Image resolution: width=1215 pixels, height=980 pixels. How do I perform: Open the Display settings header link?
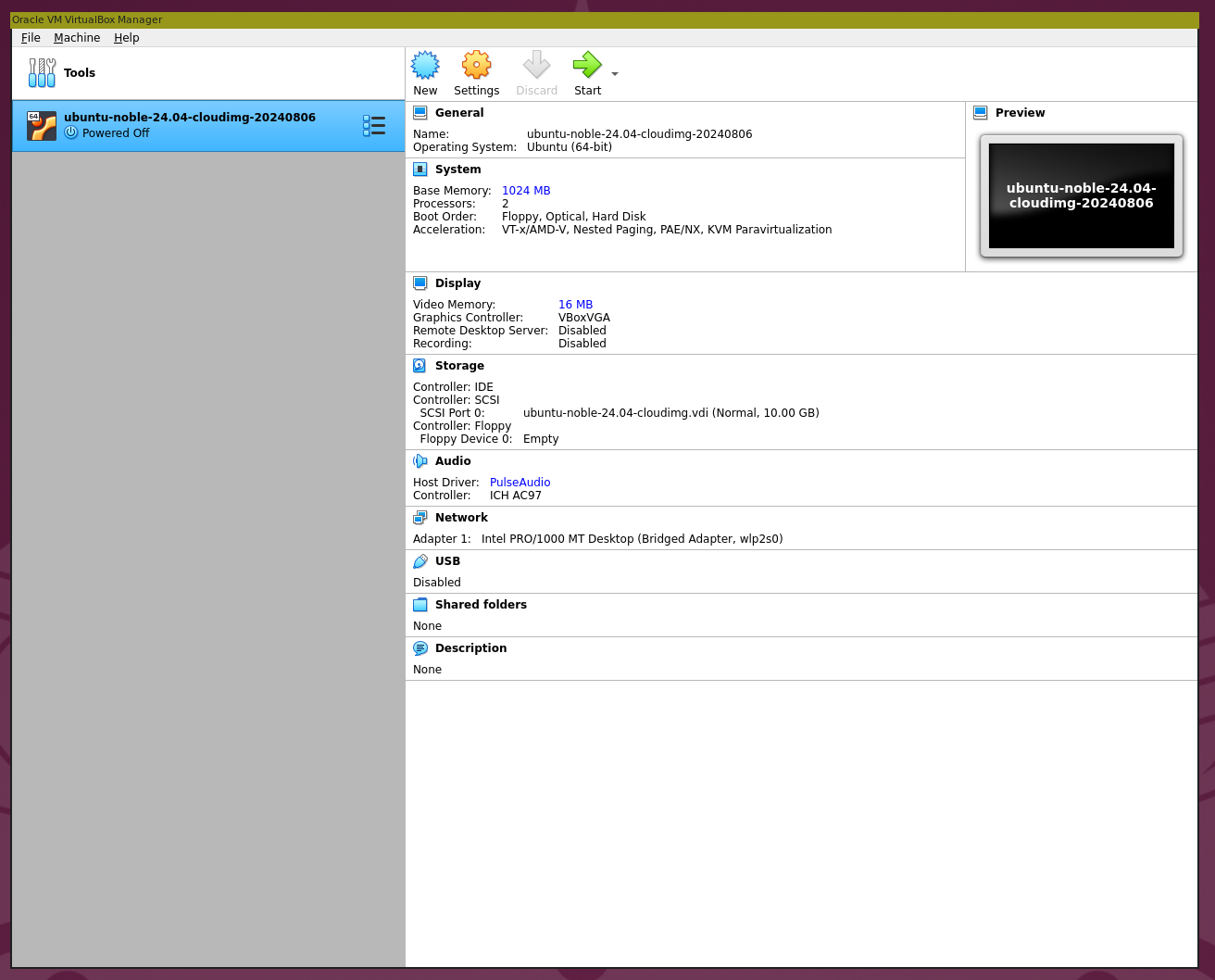coord(458,283)
